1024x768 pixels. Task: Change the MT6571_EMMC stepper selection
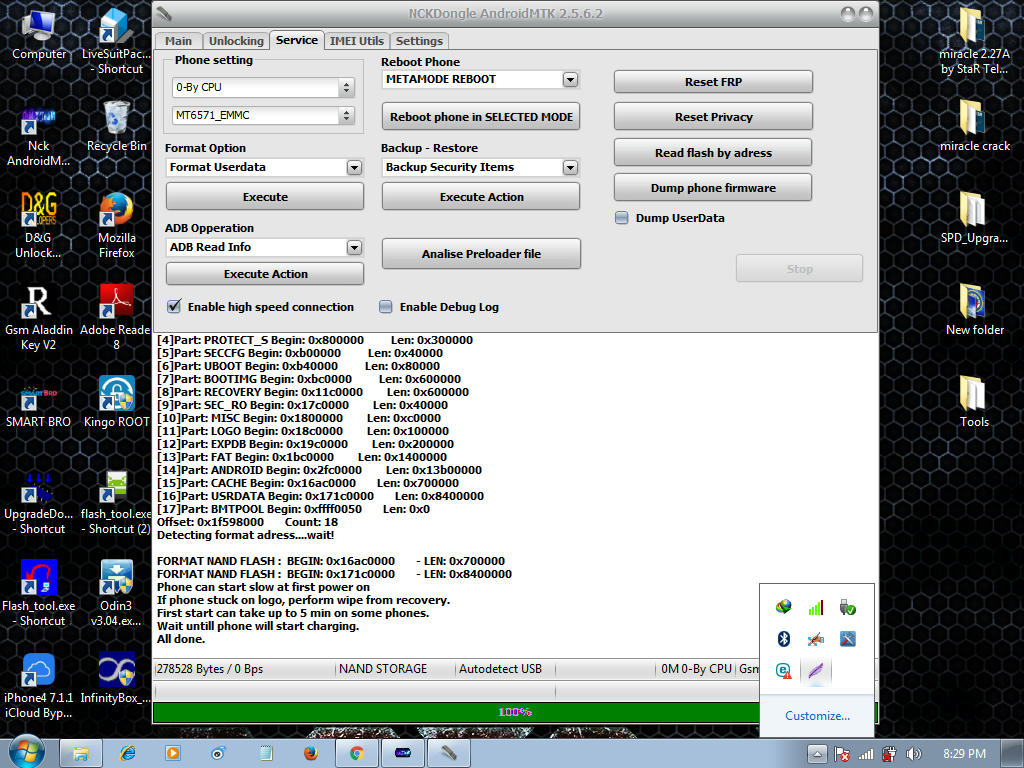point(346,116)
